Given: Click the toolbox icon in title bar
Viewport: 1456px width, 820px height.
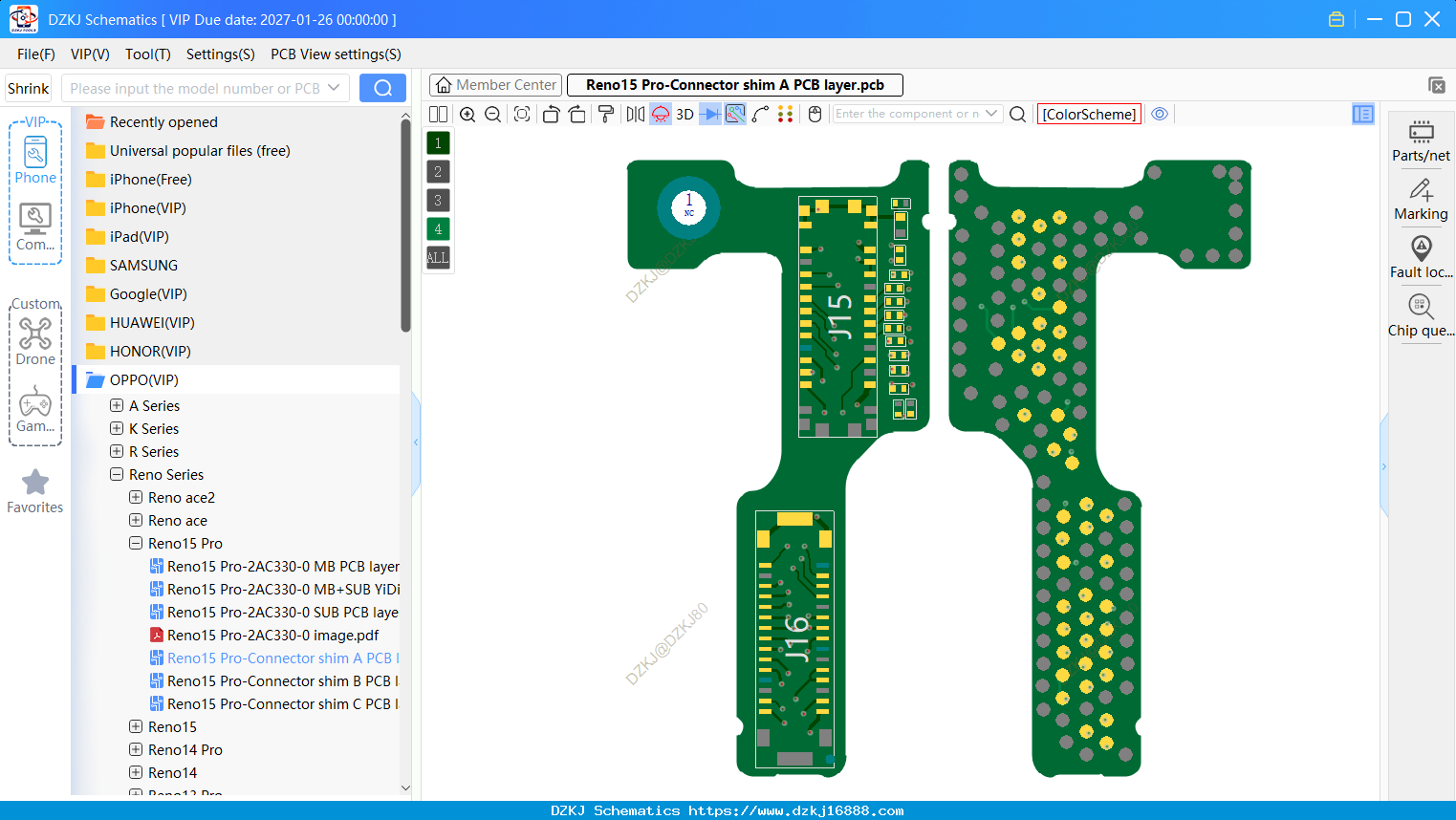Looking at the screenshot, I should (1336, 19).
